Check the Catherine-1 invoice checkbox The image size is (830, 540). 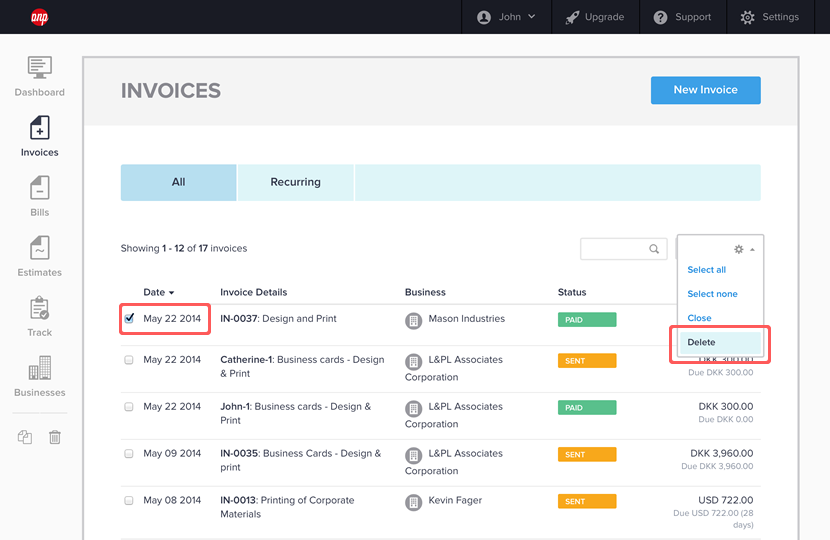pyautogui.click(x=129, y=360)
